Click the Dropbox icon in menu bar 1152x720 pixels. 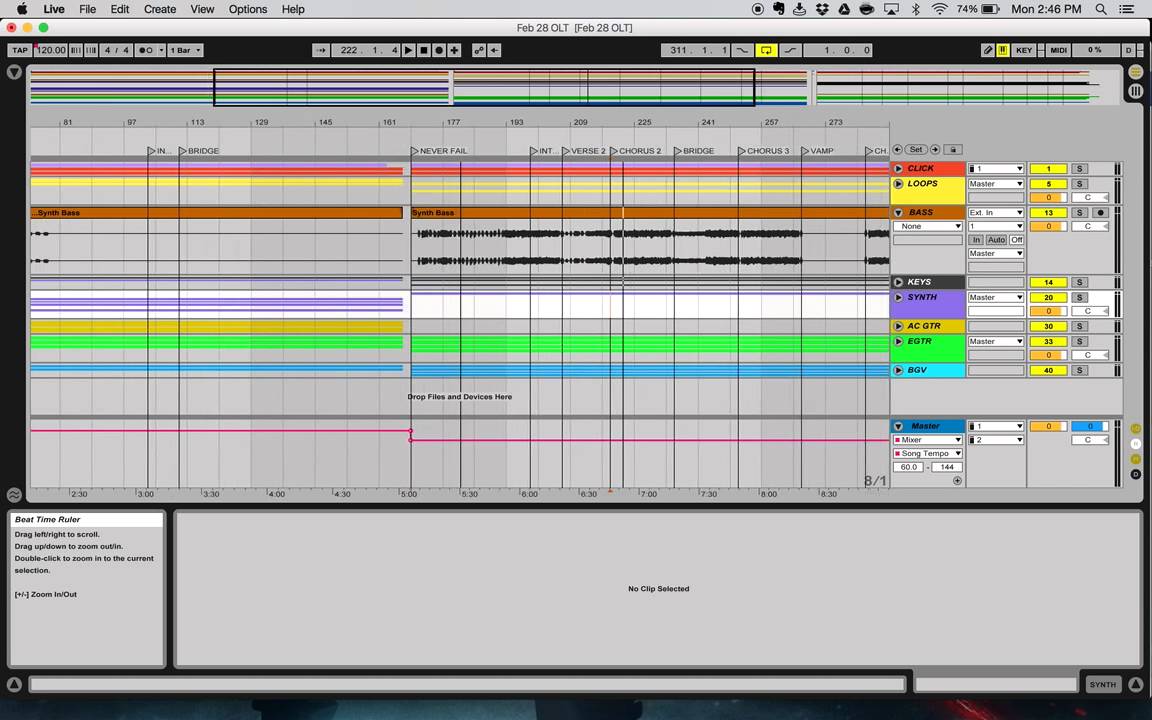tap(822, 9)
